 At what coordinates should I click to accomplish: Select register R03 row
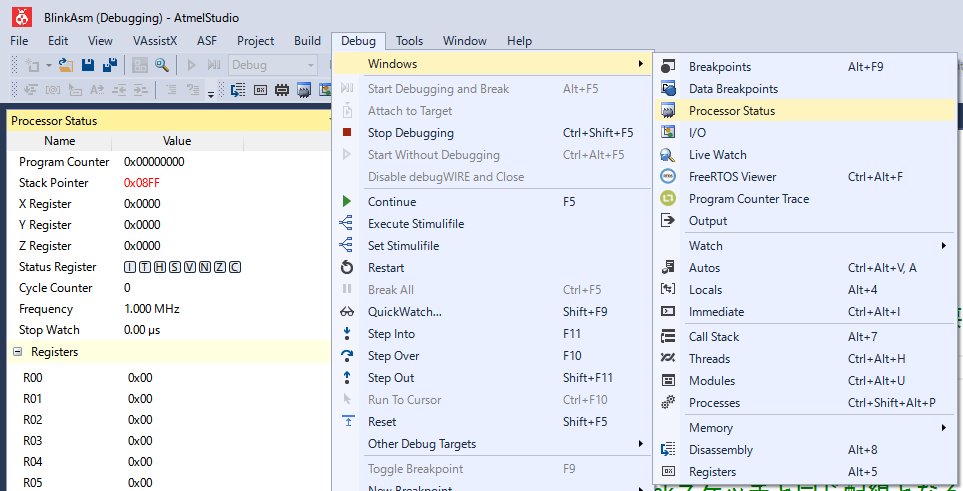click(170, 441)
